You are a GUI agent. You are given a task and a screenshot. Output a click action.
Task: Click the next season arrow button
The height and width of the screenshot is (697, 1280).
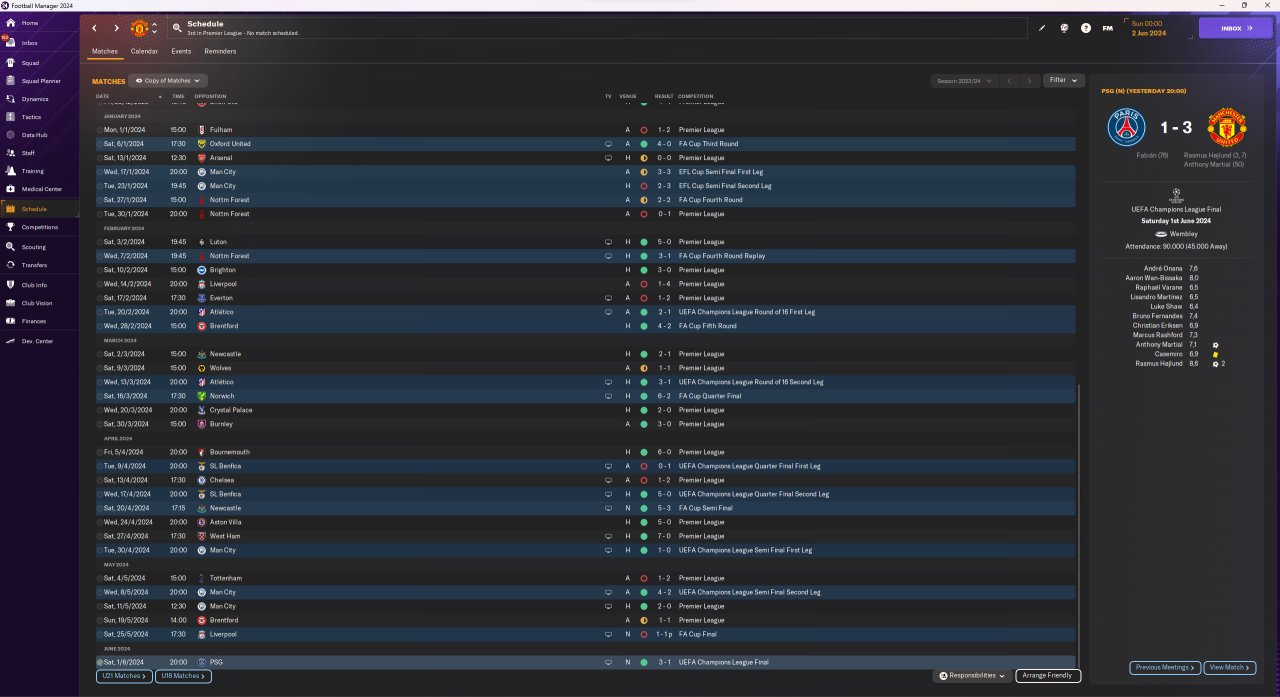click(x=1030, y=80)
